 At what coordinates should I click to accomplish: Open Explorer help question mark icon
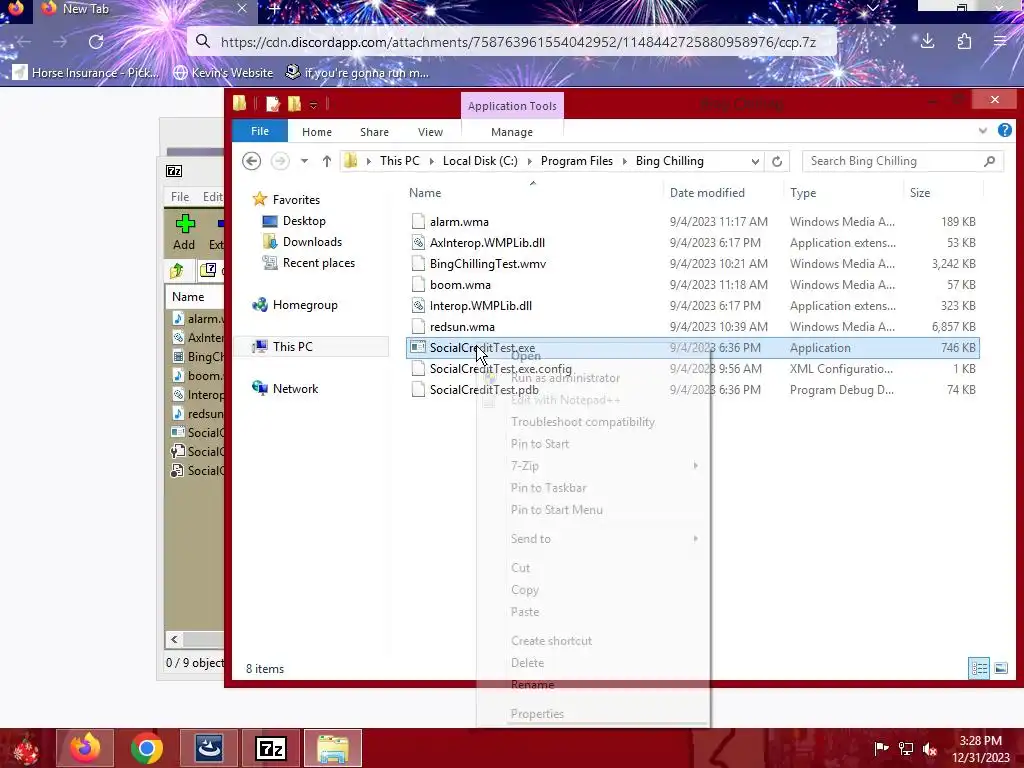(1004, 130)
